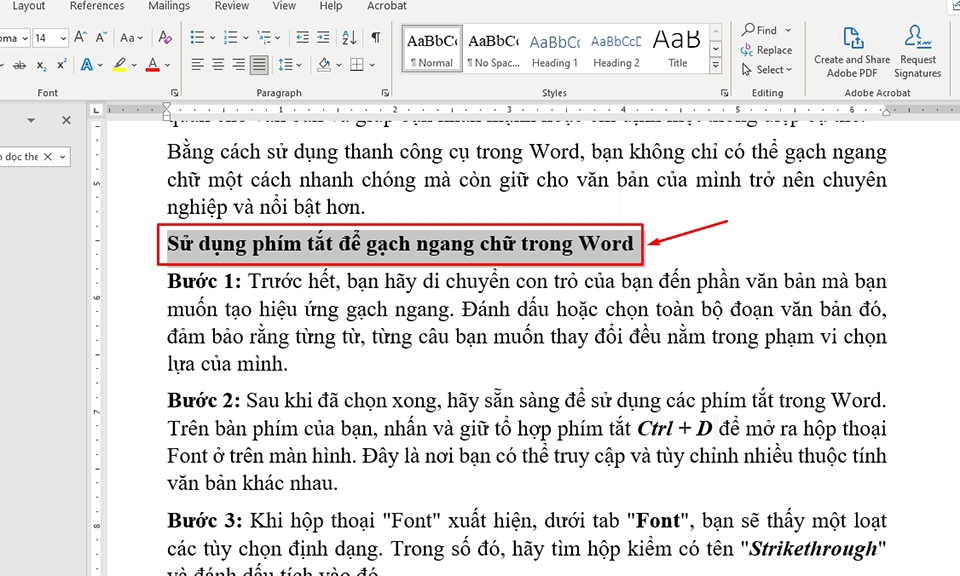Apply paragraph shading with paint bucket
This screenshot has height=576, width=960.
(x=324, y=64)
